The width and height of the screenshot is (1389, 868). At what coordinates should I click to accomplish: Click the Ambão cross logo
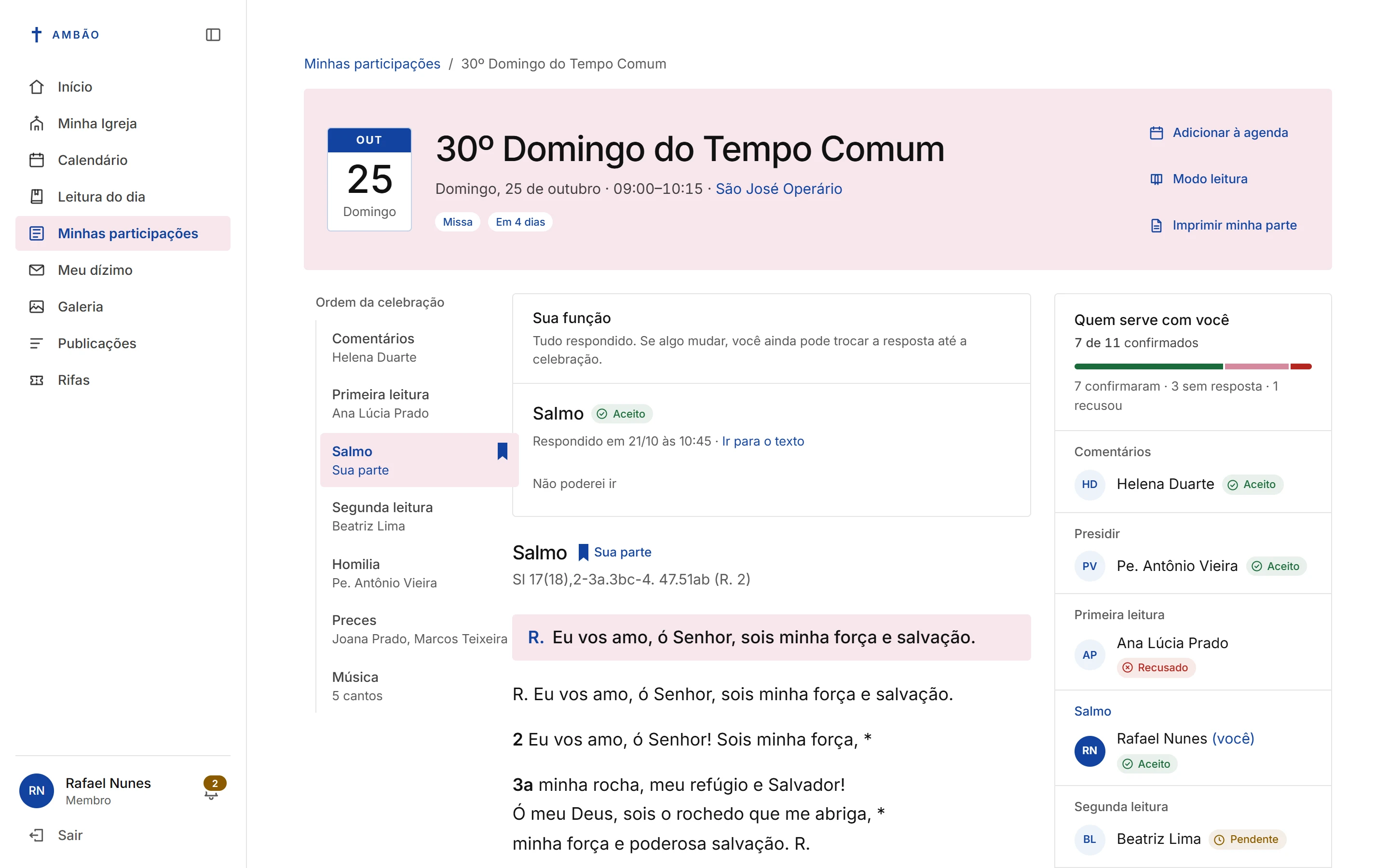pyautogui.click(x=36, y=34)
